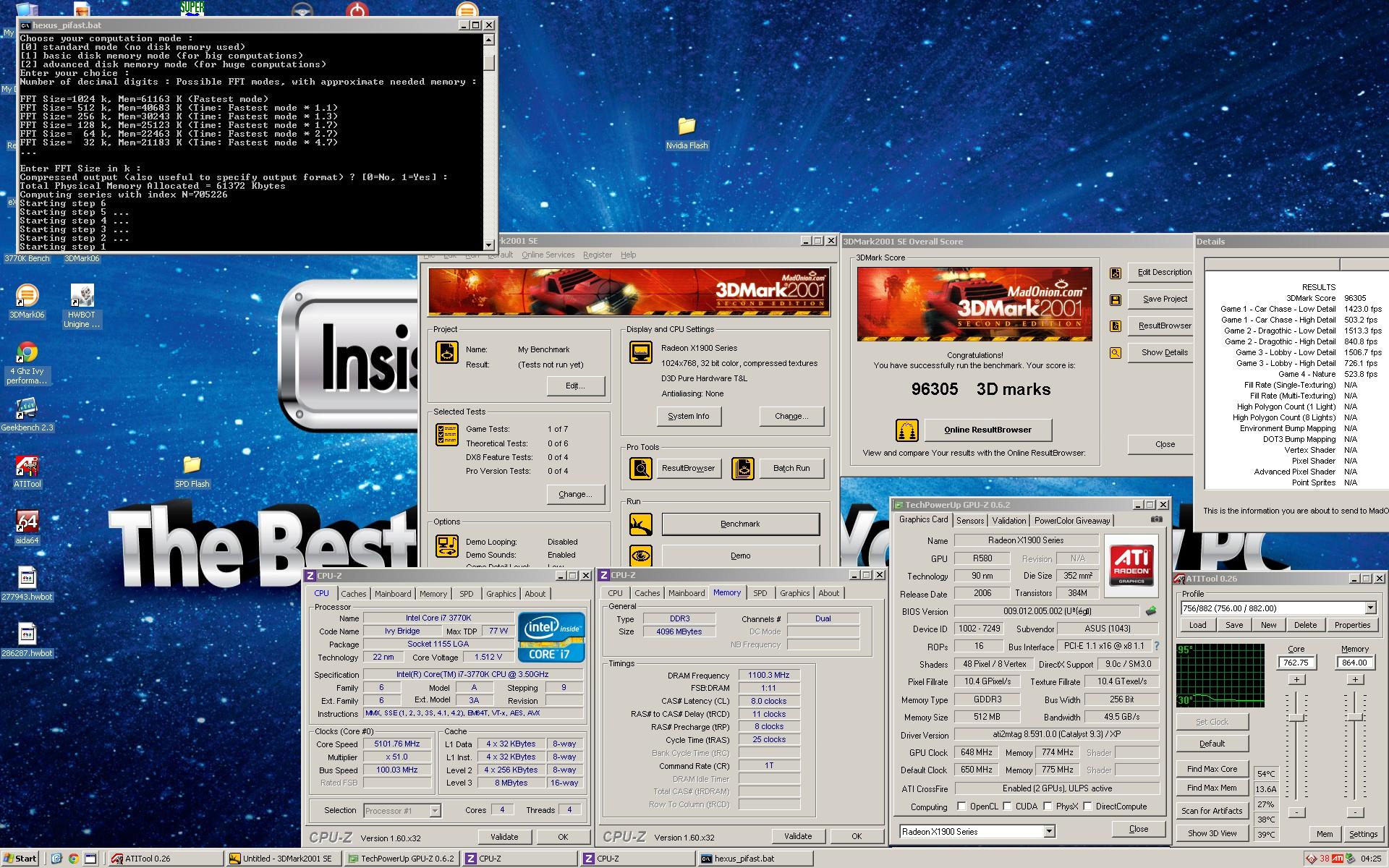Open the 3DMark06 desktop shortcut icon
The height and width of the screenshot is (868, 1389).
coord(27,296)
